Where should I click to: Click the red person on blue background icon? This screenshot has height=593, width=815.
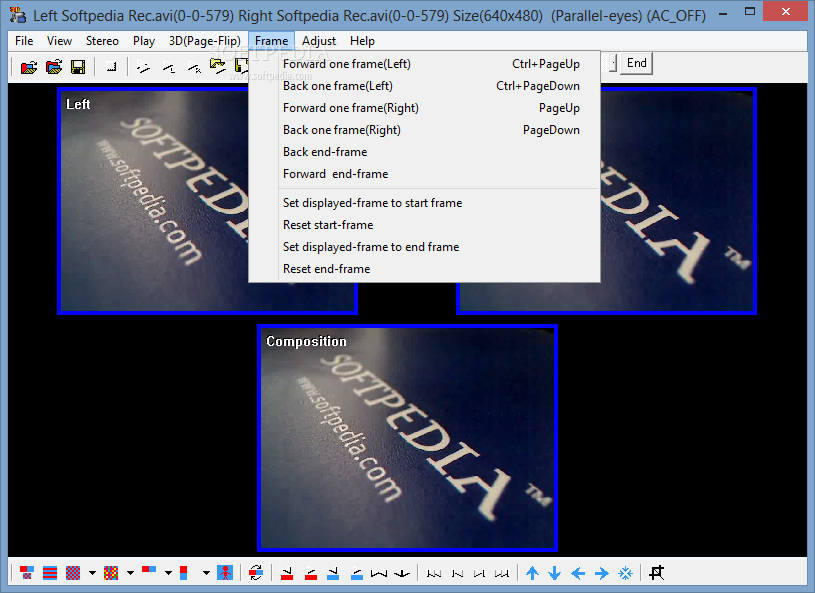tap(225, 573)
